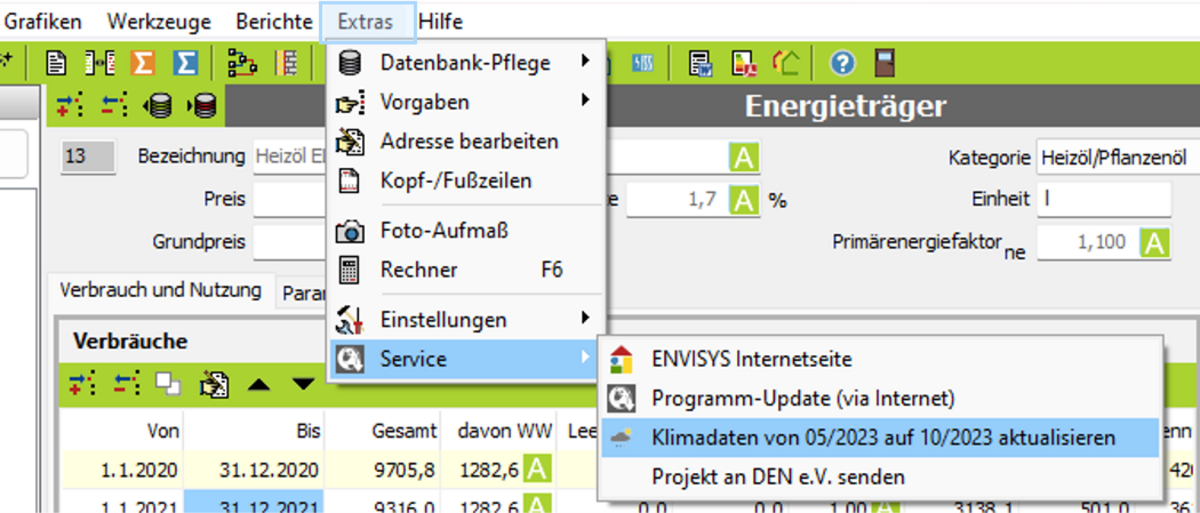Expand the Datenbank-Pflege submenu
The image size is (1200, 513).
[x=466, y=62]
